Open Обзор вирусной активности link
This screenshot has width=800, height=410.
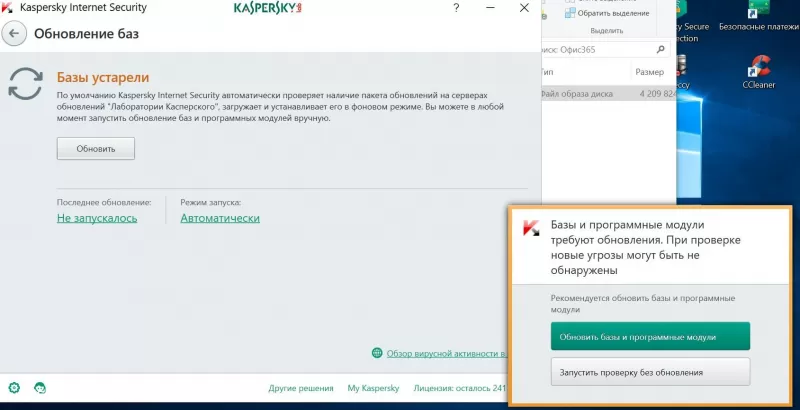(x=446, y=353)
